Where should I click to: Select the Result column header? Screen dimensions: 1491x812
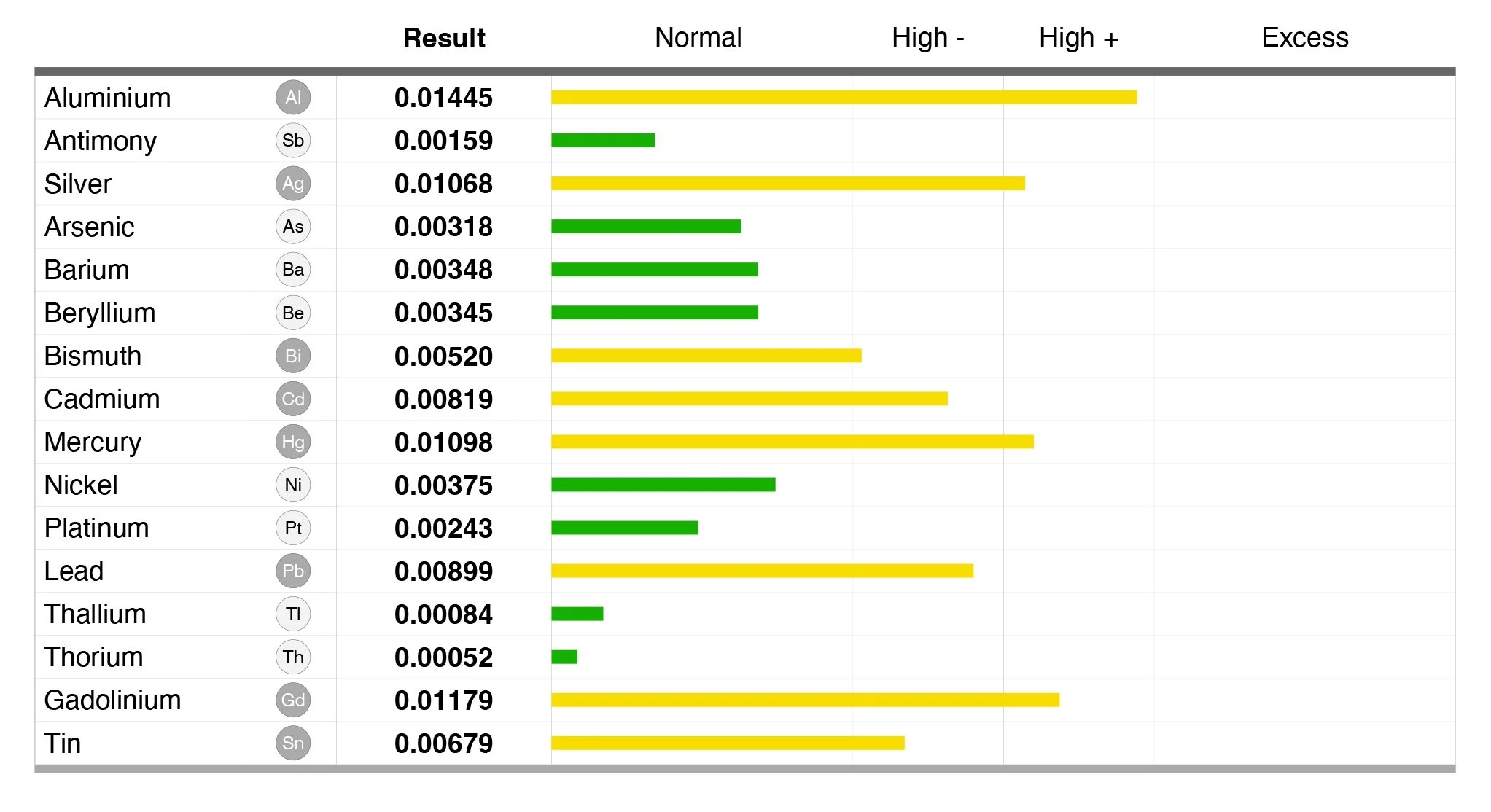click(444, 38)
